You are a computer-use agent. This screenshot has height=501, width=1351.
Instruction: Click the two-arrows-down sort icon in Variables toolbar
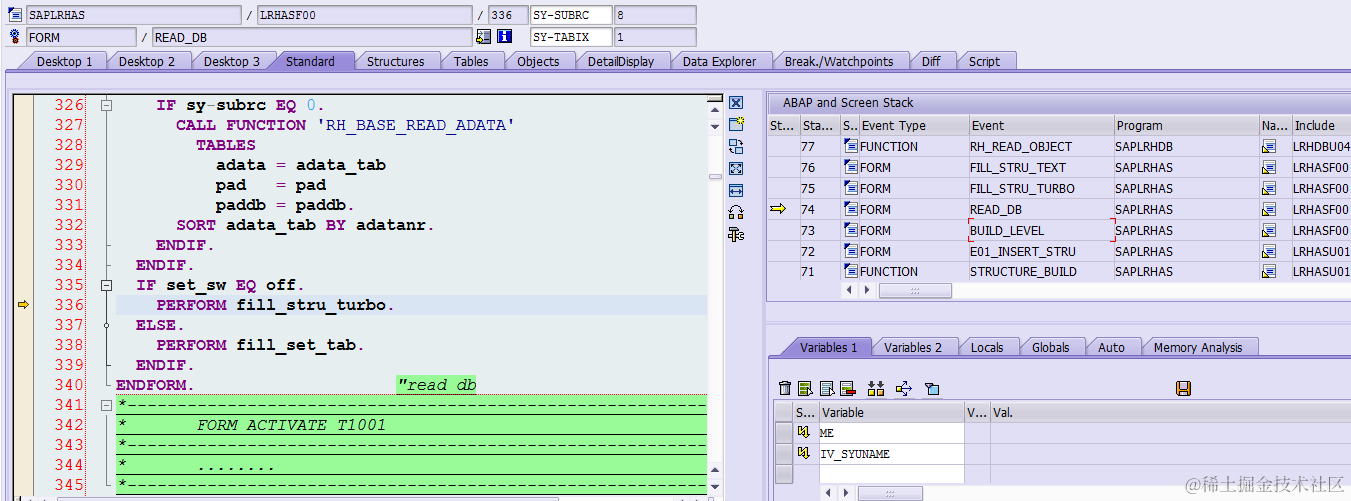click(x=876, y=388)
